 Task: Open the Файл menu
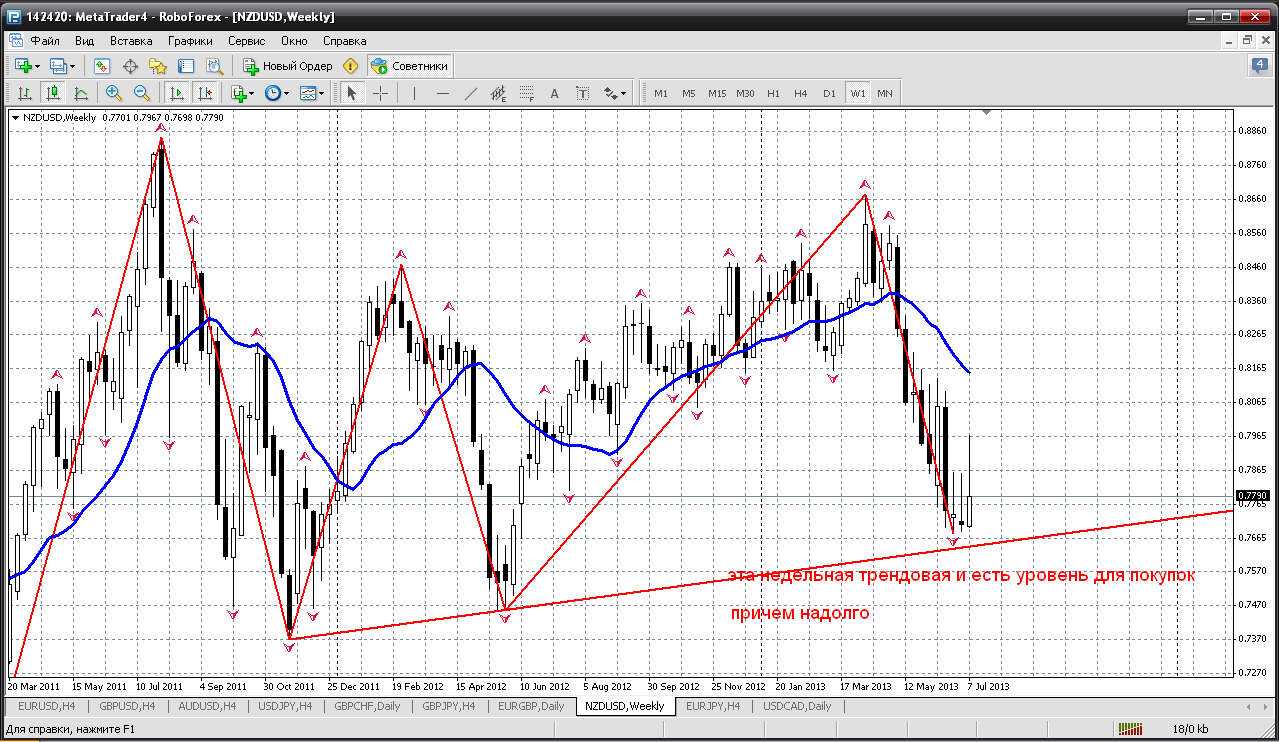point(45,41)
